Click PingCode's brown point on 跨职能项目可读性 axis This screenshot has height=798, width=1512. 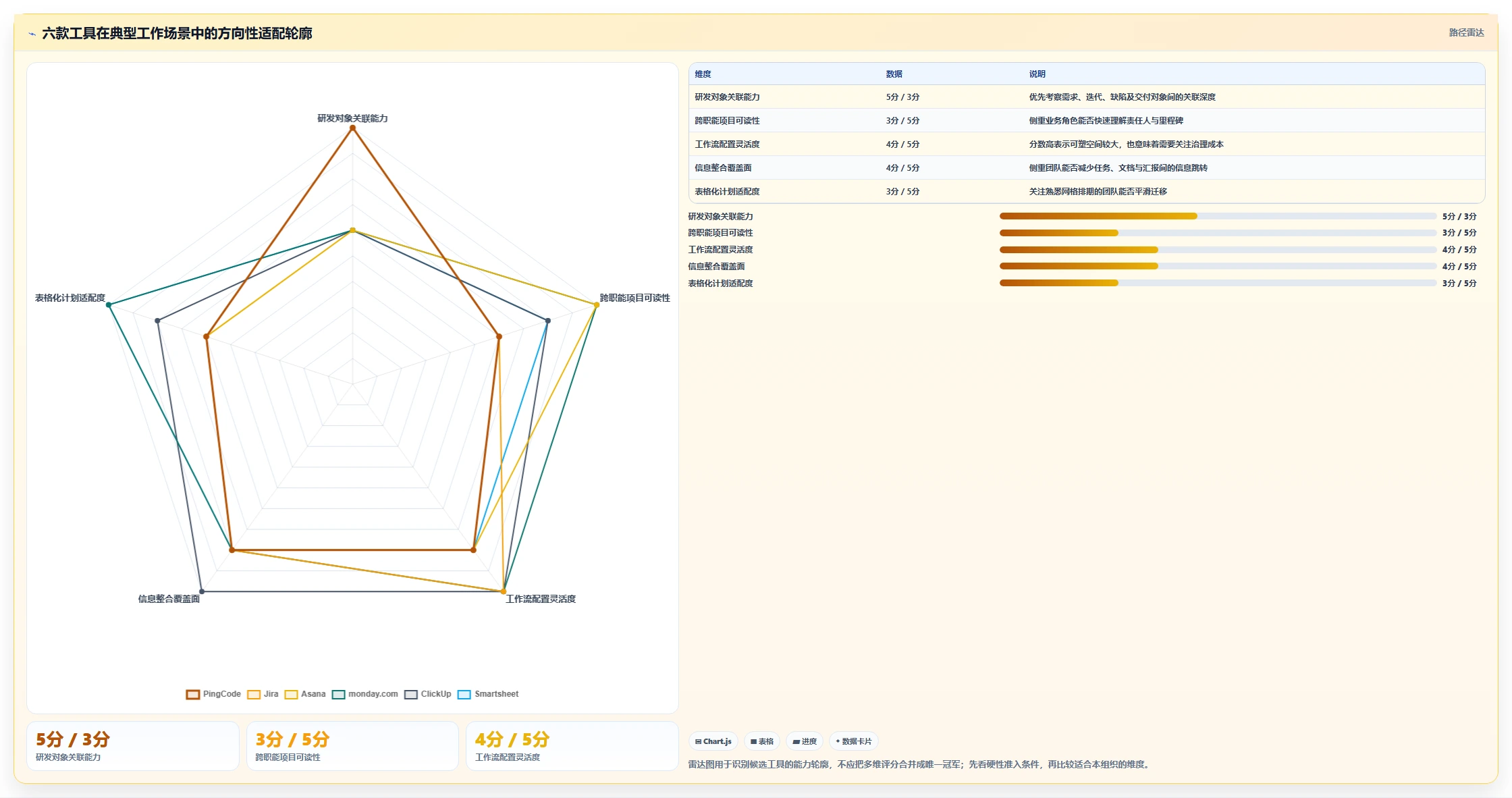[x=499, y=336]
